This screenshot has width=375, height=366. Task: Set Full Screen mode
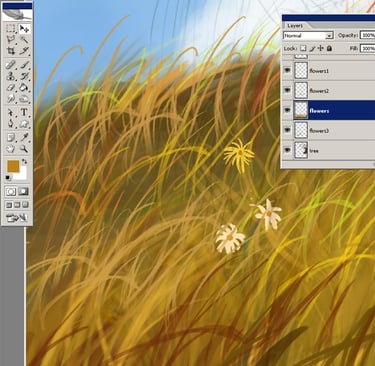coord(25,205)
